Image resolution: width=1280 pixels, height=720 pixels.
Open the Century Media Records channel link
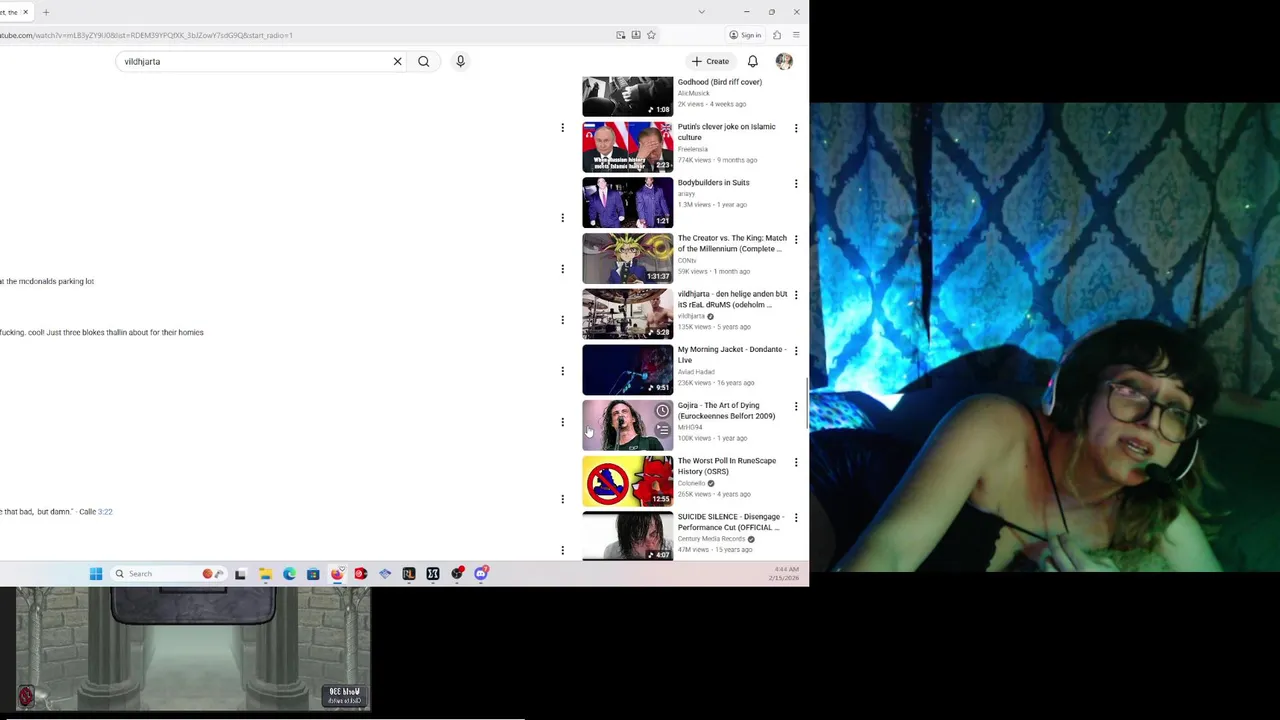point(711,539)
